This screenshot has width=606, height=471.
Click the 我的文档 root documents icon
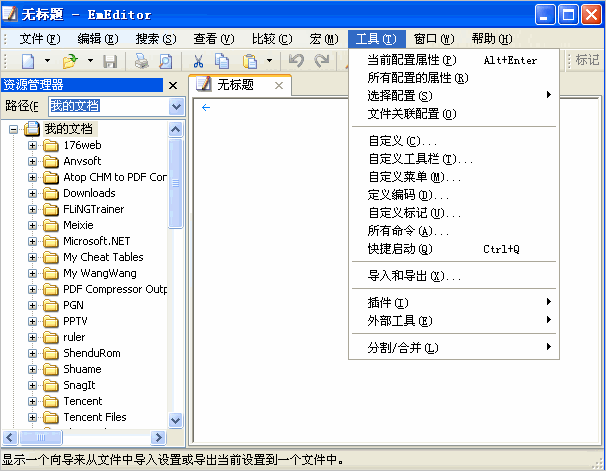pyautogui.click(x=32, y=129)
